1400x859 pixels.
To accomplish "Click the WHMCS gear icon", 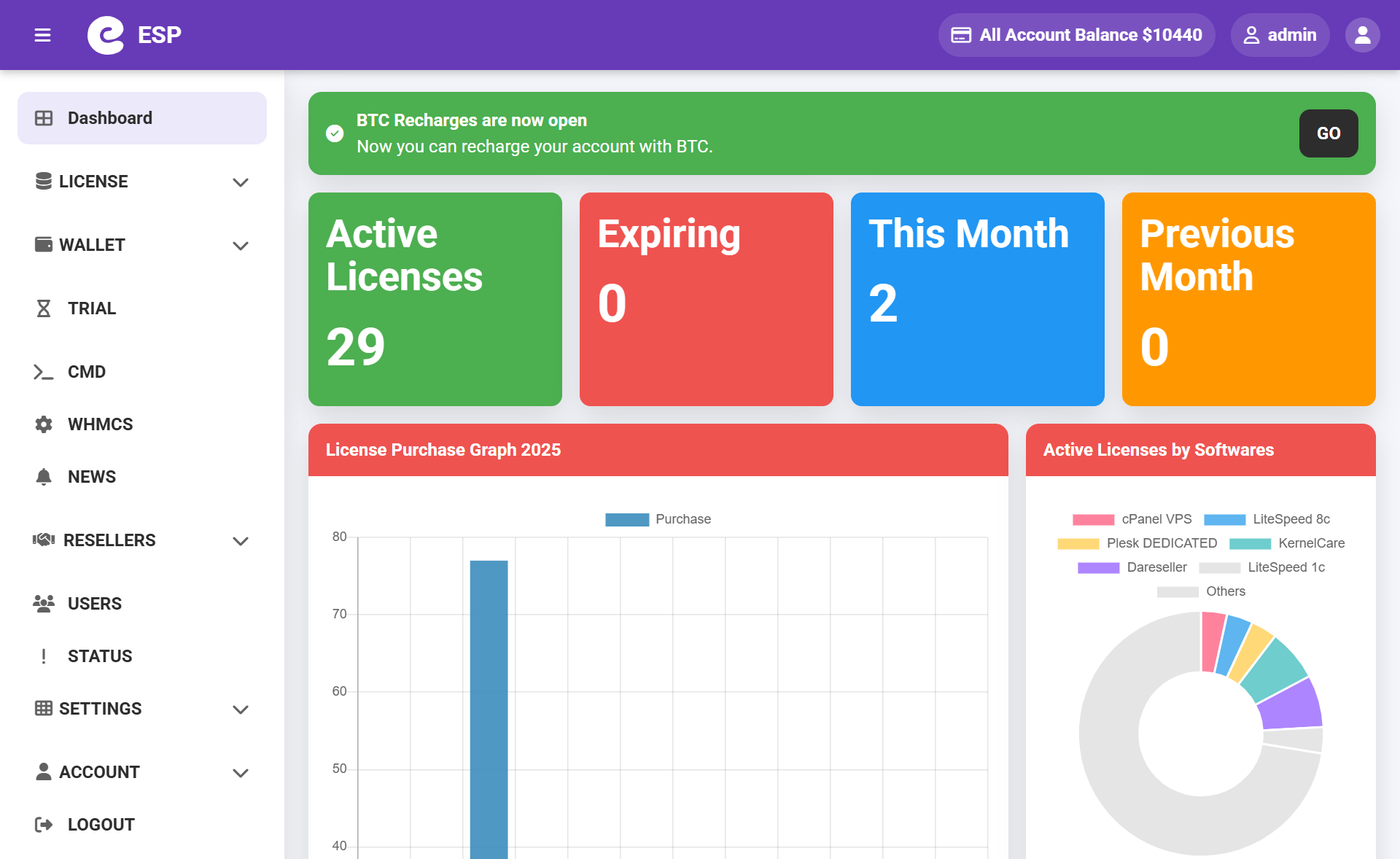I will [44, 424].
